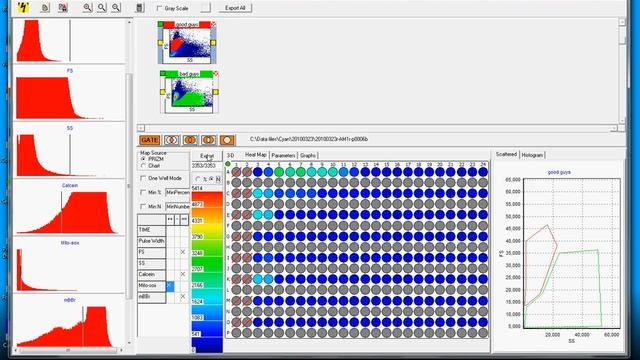Screen dimensions: 640x360
Task: Enable One Well Mode checkbox
Action: [143, 178]
